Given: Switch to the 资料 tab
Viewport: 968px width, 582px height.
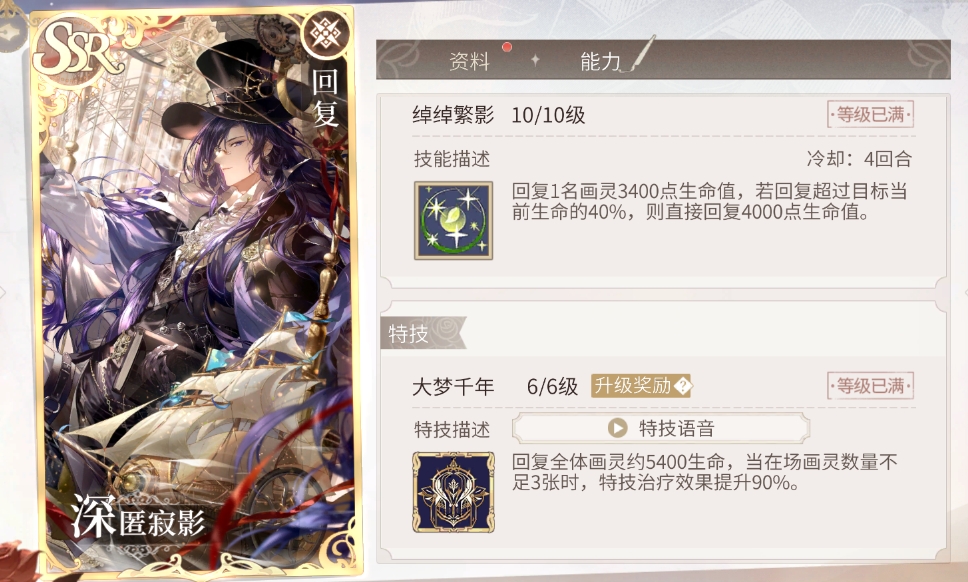Looking at the screenshot, I should (x=470, y=60).
